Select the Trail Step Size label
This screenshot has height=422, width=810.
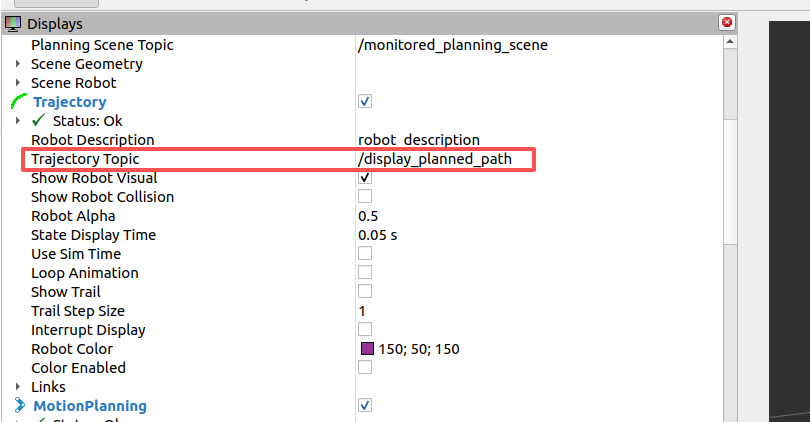[x=78, y=311]
